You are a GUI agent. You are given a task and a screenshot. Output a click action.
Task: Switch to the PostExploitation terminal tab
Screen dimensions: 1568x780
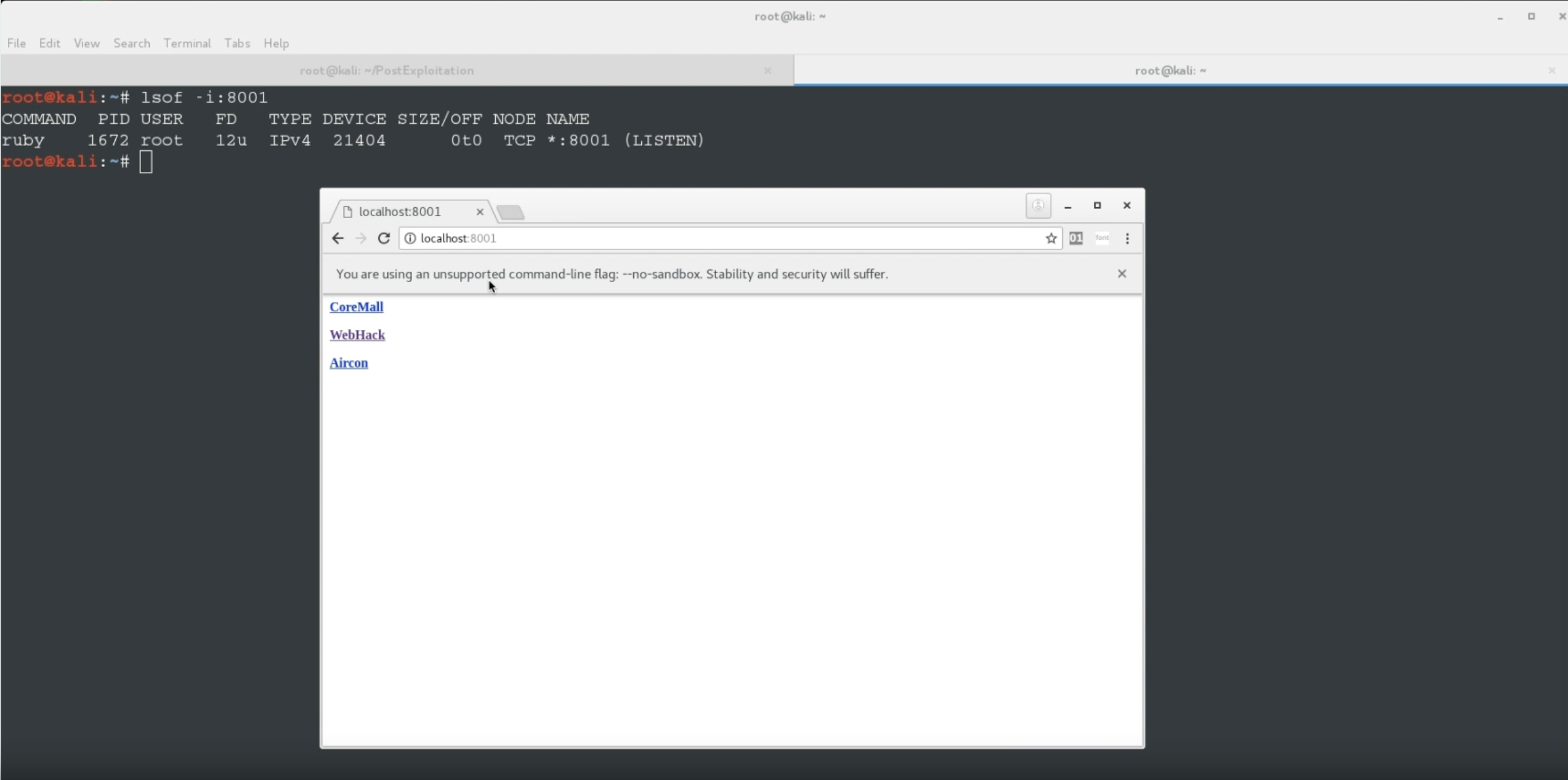tap(387, 70)
